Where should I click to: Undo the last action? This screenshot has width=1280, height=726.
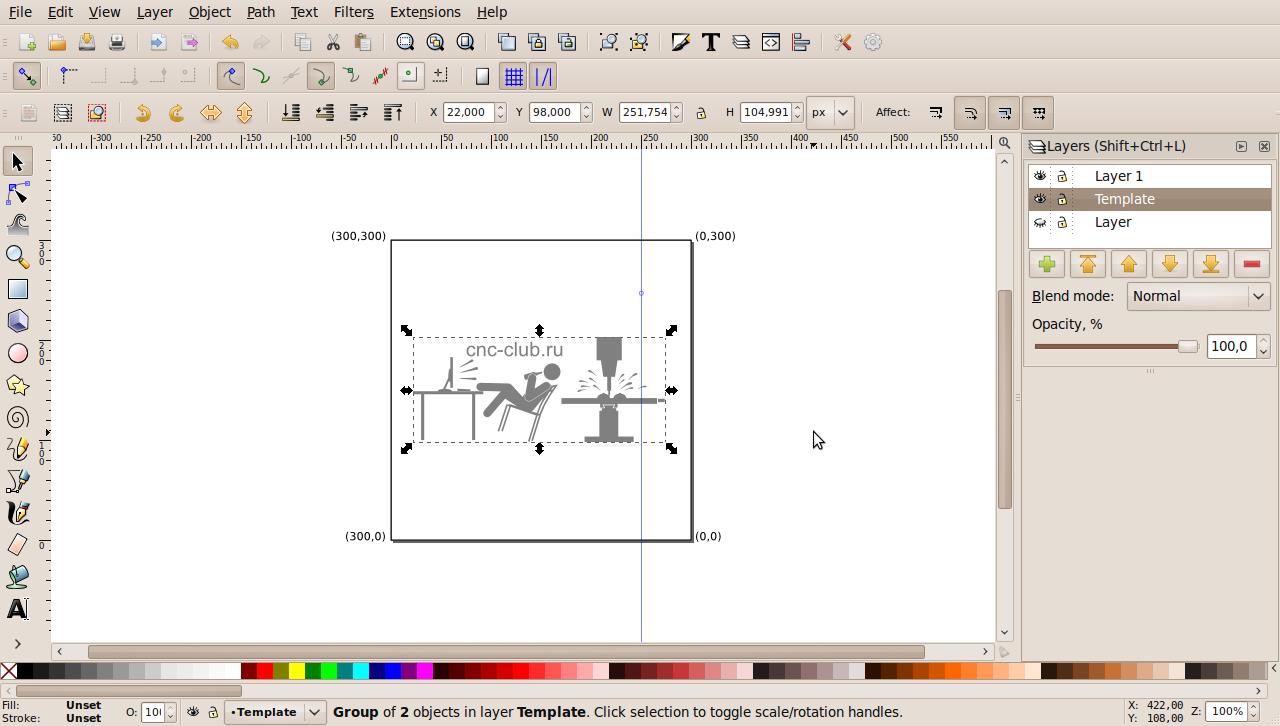tap(231, 42)
